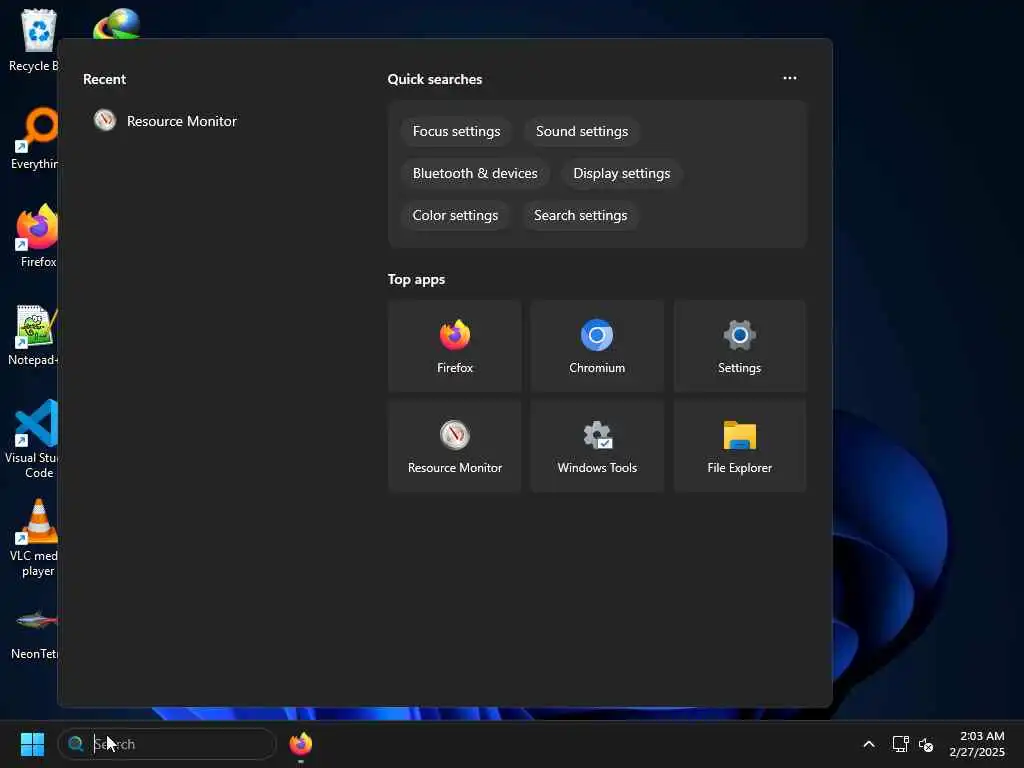Click Firefox icon in the taskbar
Viewport: 1024px width, 768px height.
click(300, 744)
